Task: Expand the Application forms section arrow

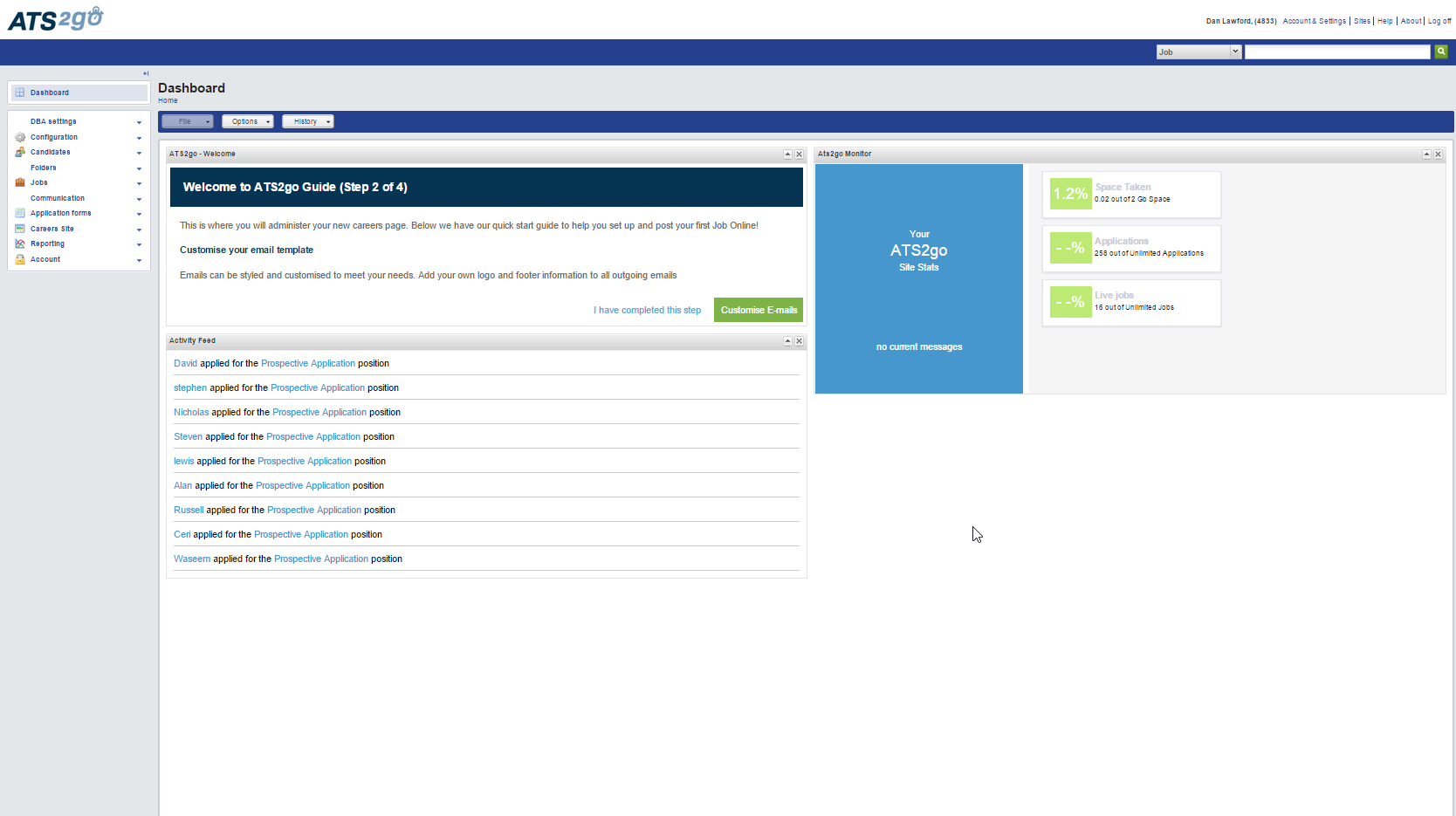Action: (x=139, y=214)
